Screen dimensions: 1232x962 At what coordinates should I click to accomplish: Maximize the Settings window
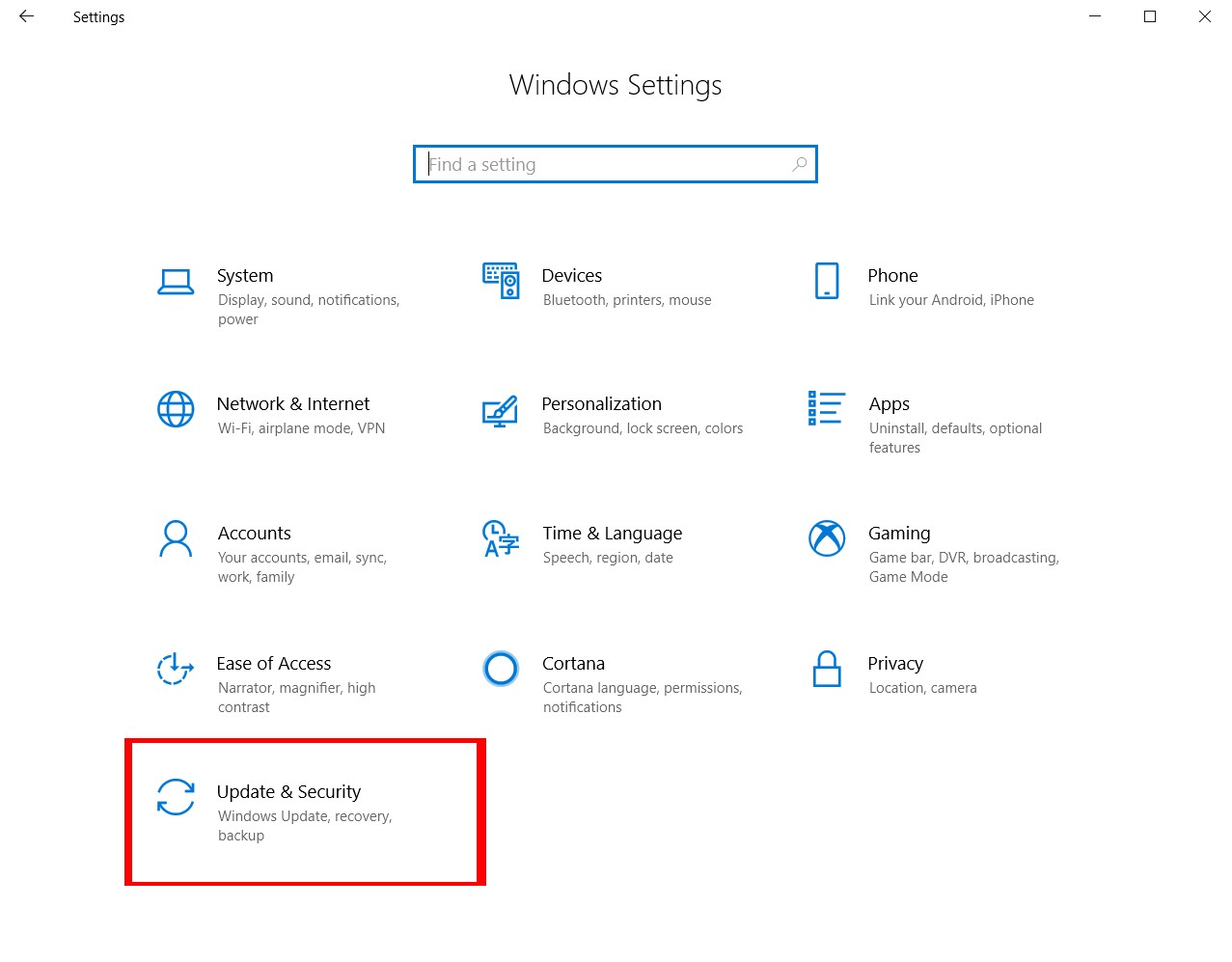[1150, 16]
